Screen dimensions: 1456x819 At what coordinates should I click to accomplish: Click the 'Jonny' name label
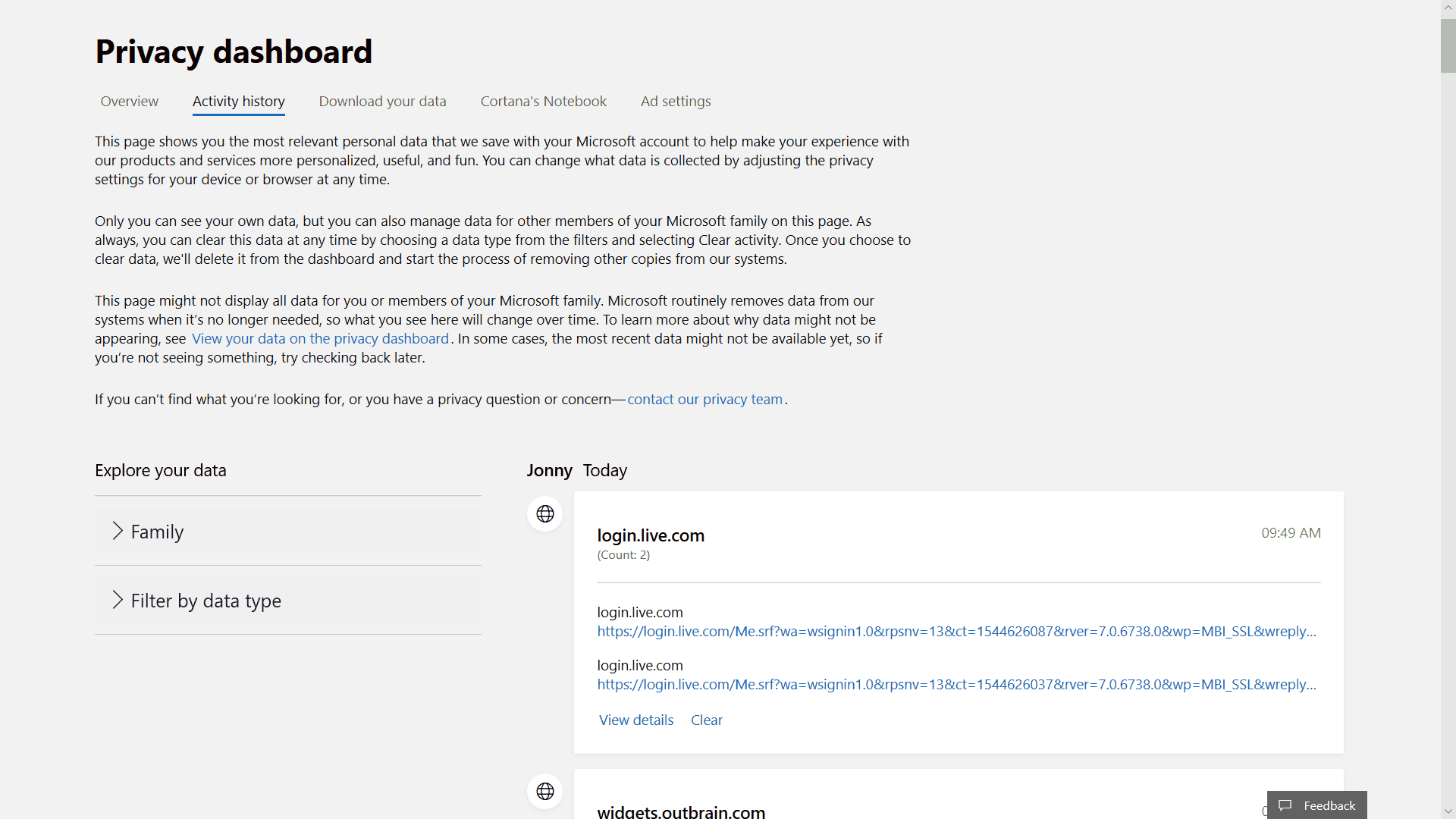[x=550, y=471]
